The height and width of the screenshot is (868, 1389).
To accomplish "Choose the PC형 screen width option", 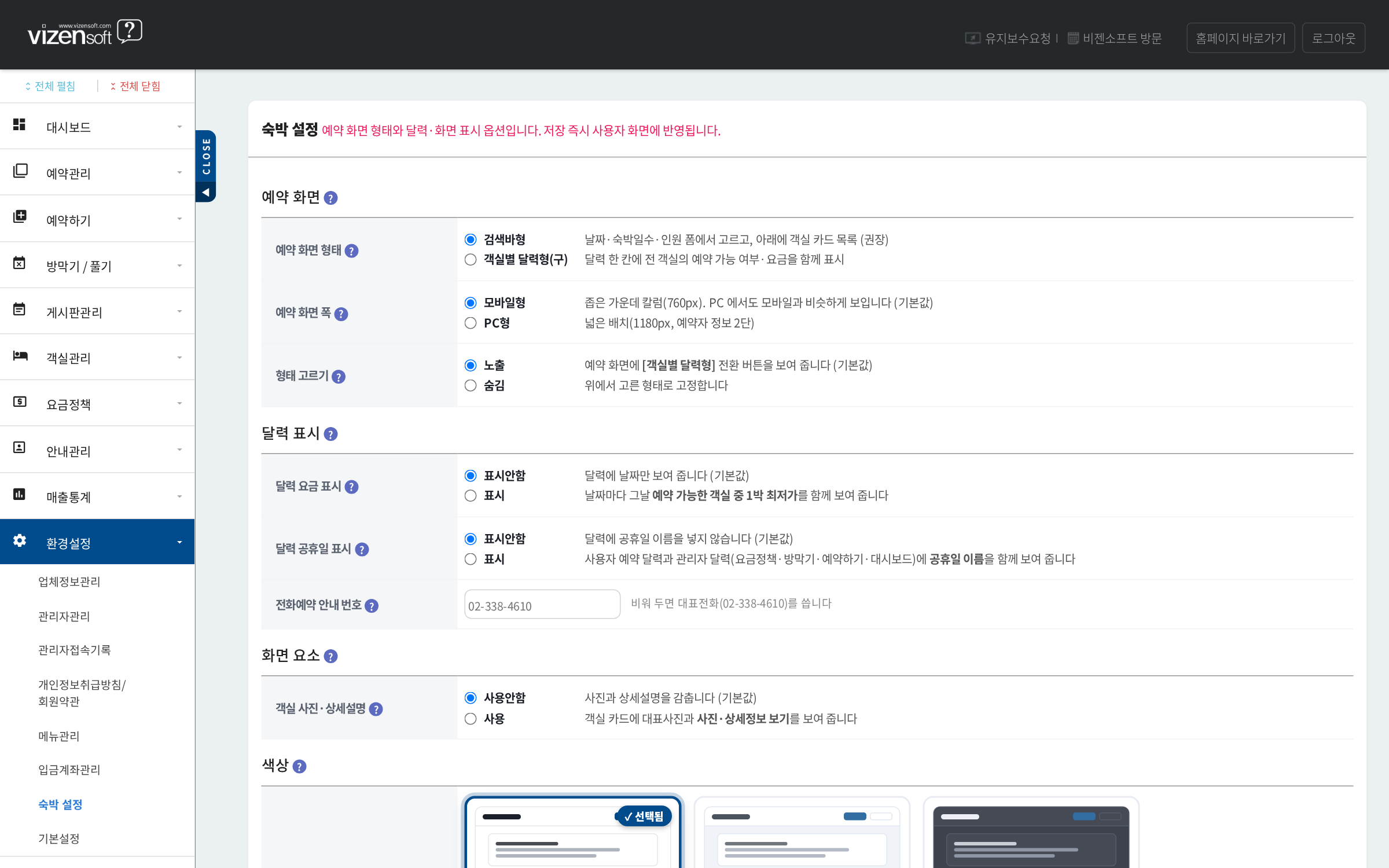I will point(471,323).
